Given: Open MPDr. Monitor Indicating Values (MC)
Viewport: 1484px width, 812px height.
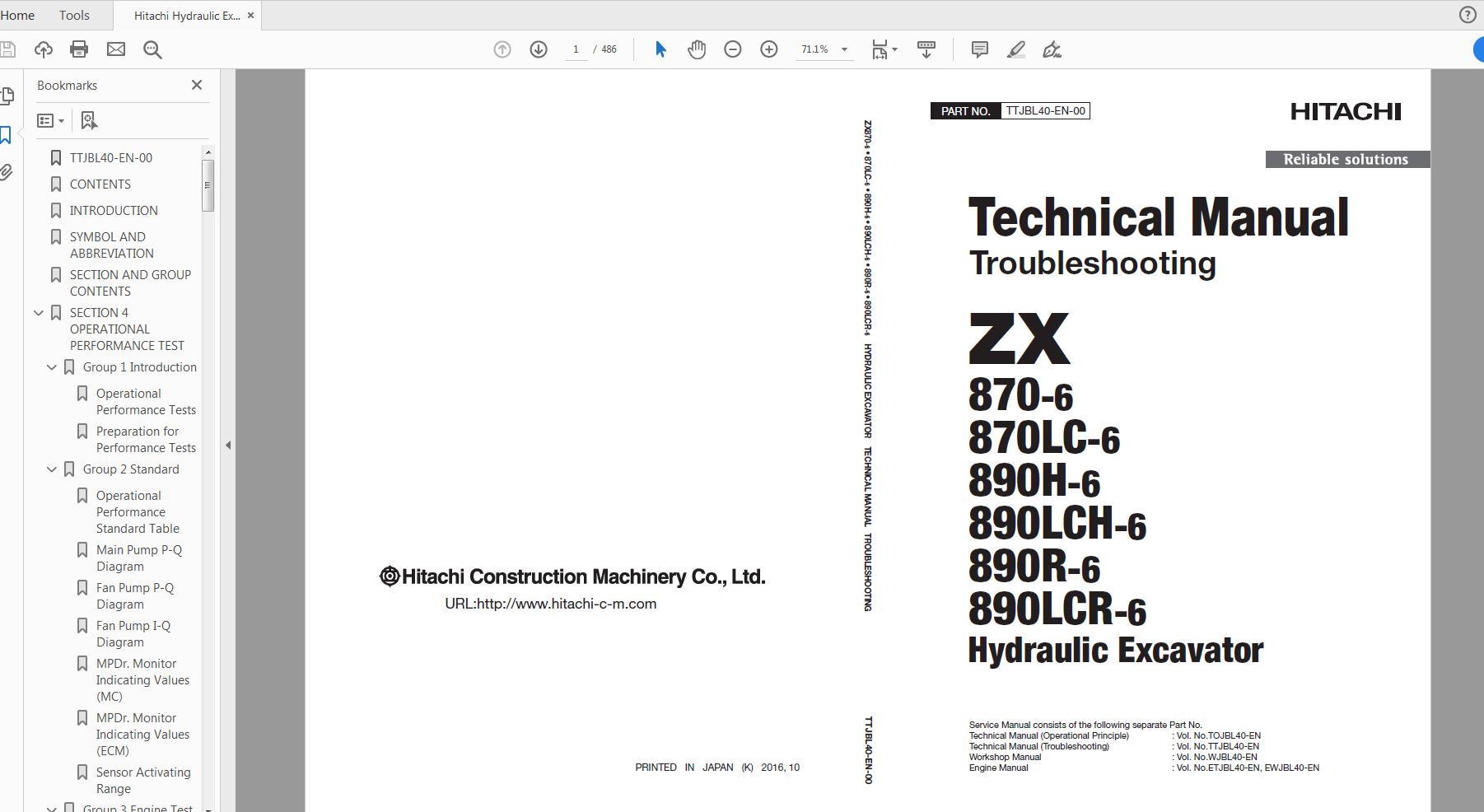Looking at the screenshot, I should (142, 679).
